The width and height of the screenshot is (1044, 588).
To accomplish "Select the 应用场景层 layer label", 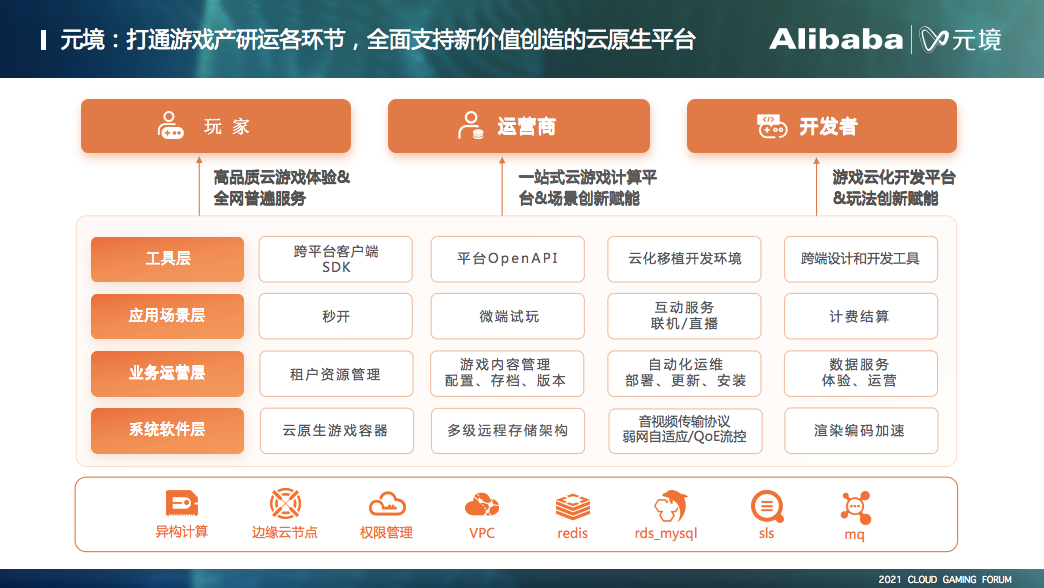I will tap(167, 316).
